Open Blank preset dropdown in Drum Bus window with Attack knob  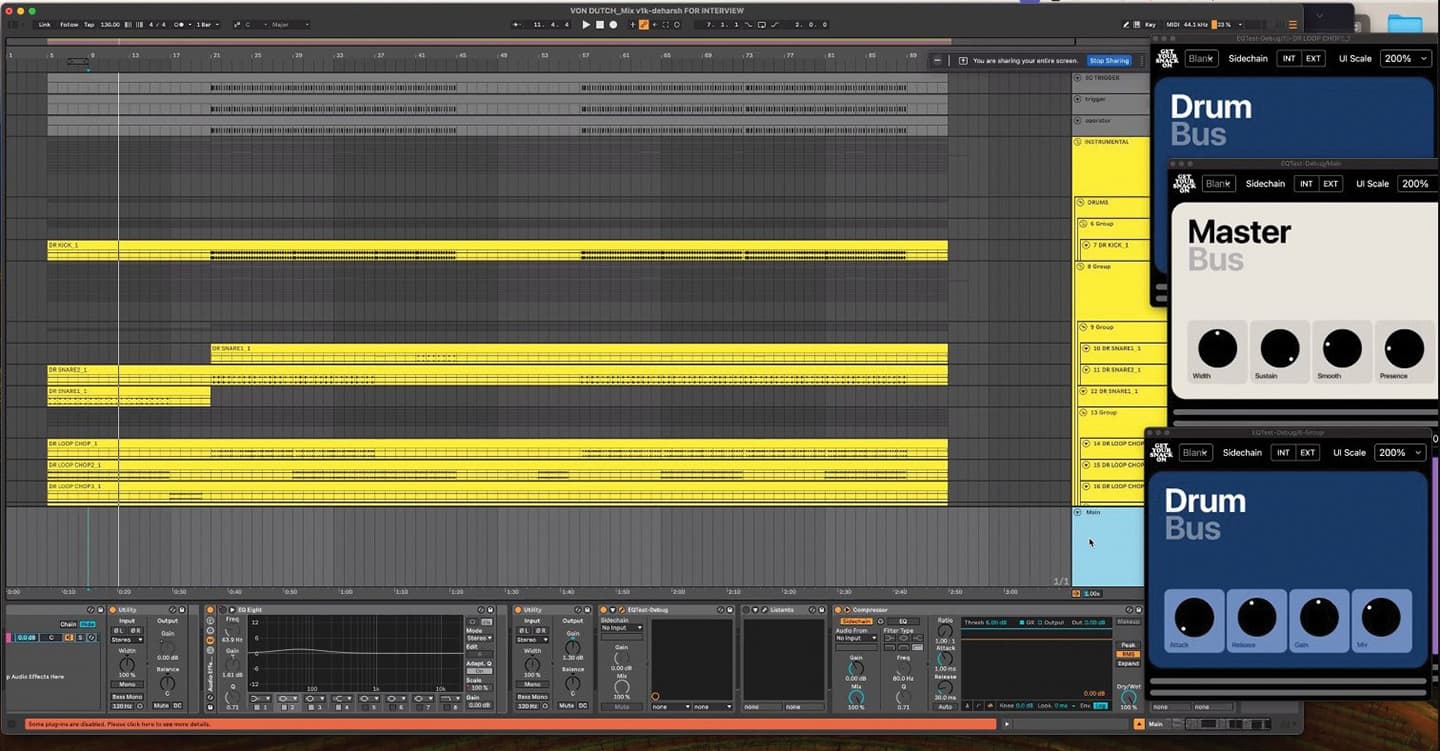[x=1196, y=453]
